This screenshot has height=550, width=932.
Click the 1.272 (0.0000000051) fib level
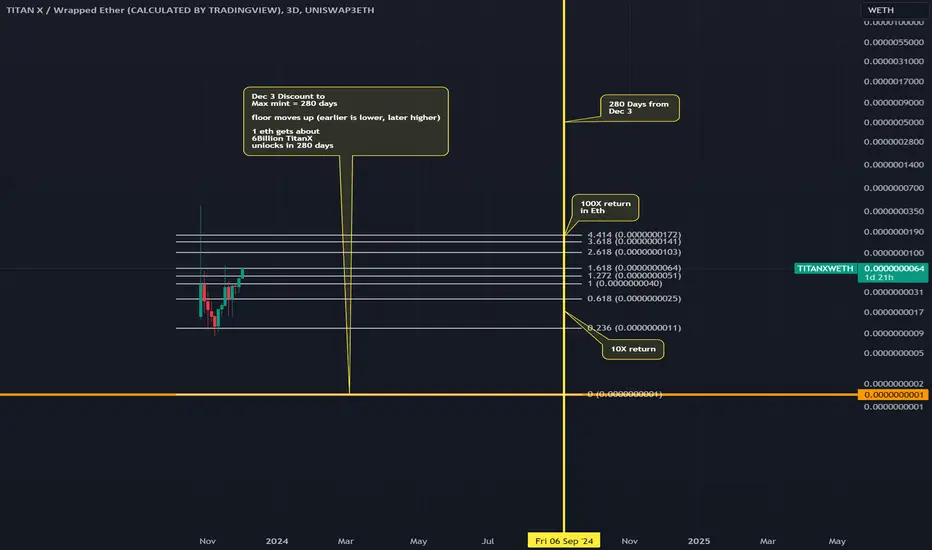634,276
